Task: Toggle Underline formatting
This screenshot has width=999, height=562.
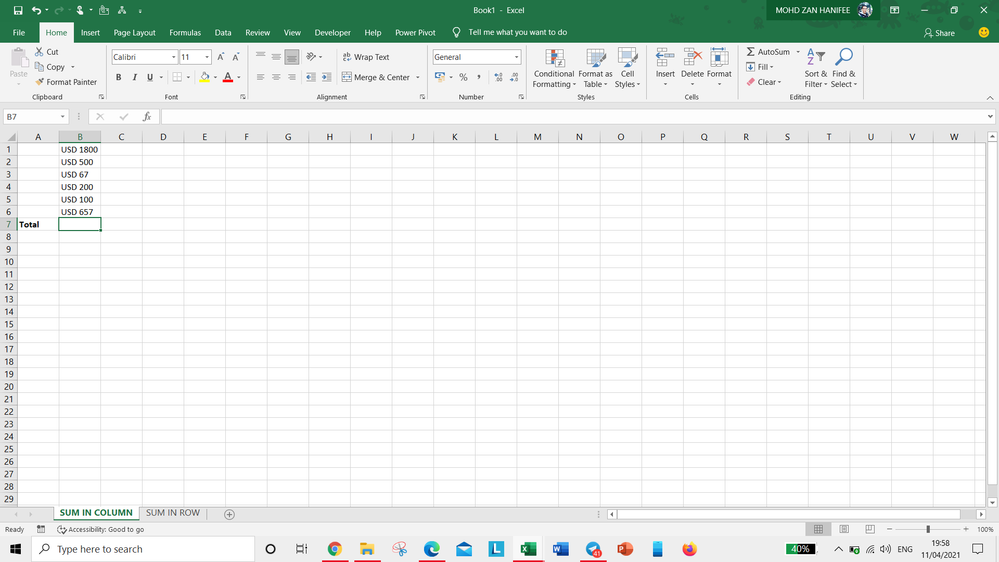Action: click(150, 77)
